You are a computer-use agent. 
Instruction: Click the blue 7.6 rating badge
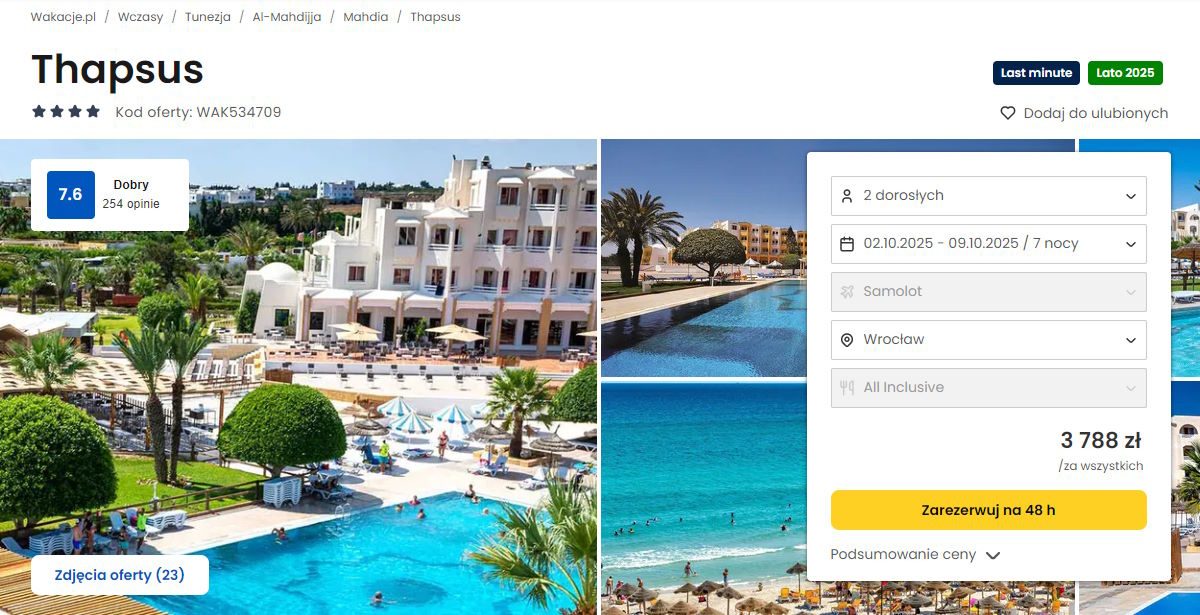click(70, 195)
